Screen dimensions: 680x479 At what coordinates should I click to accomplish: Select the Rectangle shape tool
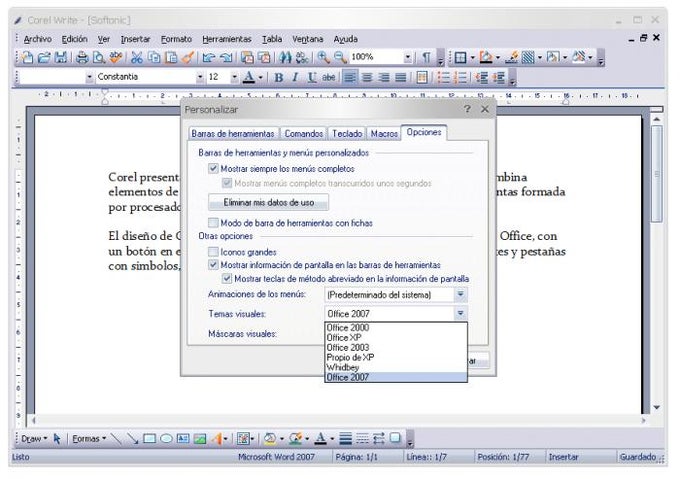pyautogui.click(x=149, y=439)
